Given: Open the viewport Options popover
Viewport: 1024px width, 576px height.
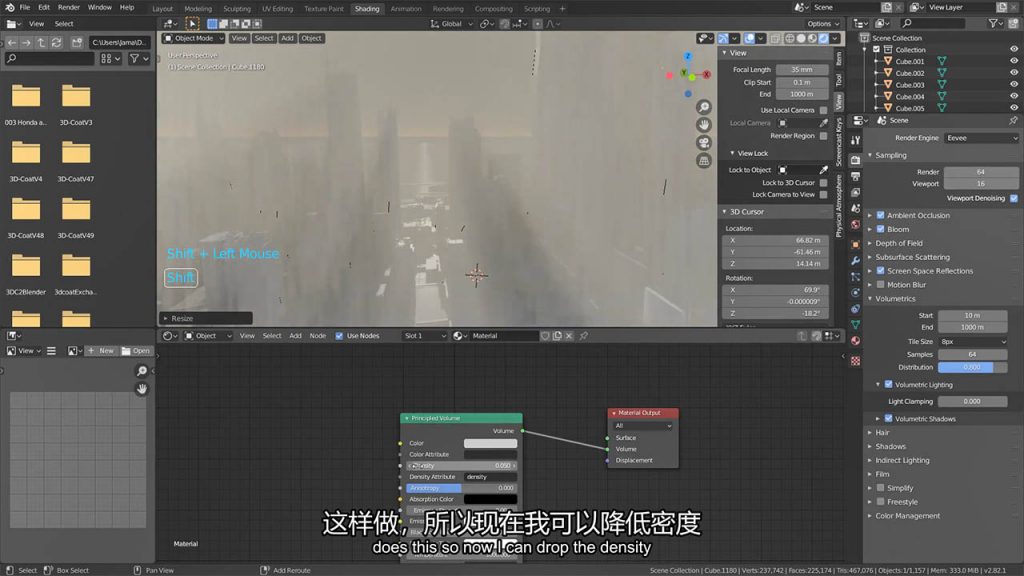Looking at the screenshot, I should pyautogui.click(x=823, y=24).
